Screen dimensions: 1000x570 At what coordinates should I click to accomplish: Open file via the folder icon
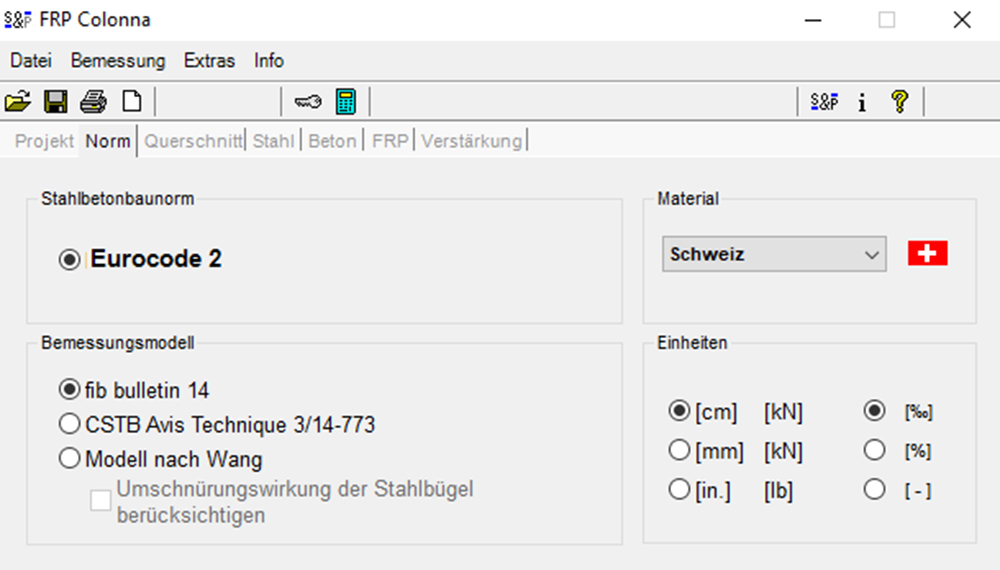tap(18, 101)
